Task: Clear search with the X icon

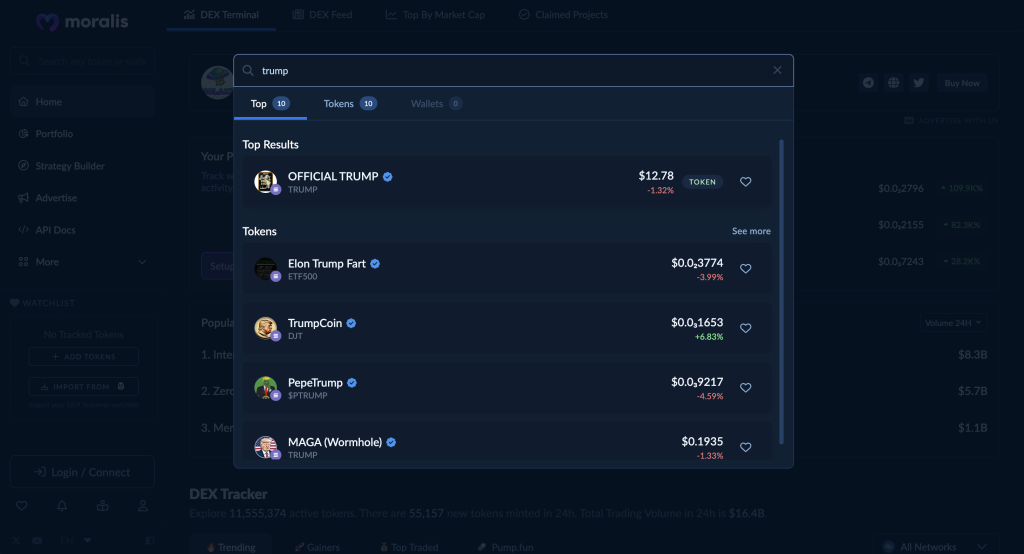Action: [777, 71]
